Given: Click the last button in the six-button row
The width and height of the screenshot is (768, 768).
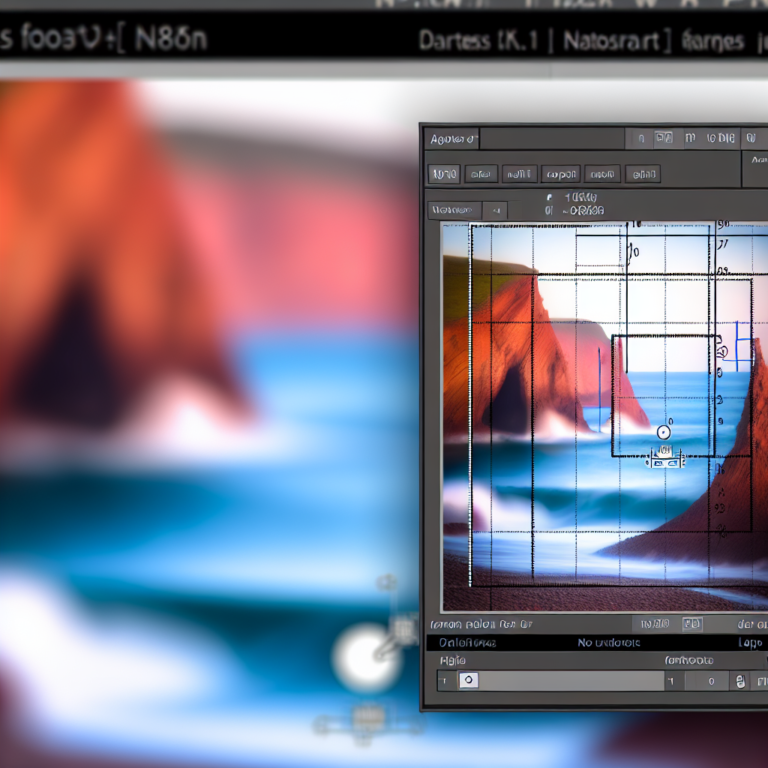Looking at the screenshot, I should pos(643,174).
